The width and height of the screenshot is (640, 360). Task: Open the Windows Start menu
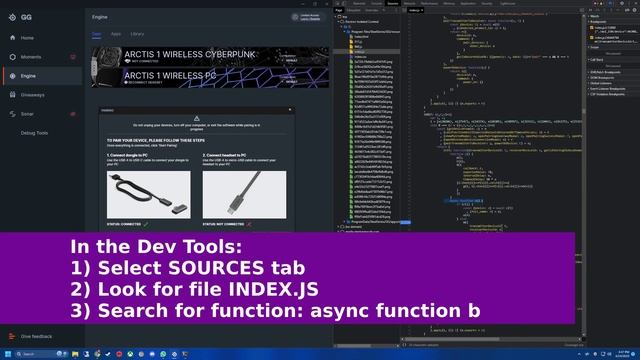8,354
